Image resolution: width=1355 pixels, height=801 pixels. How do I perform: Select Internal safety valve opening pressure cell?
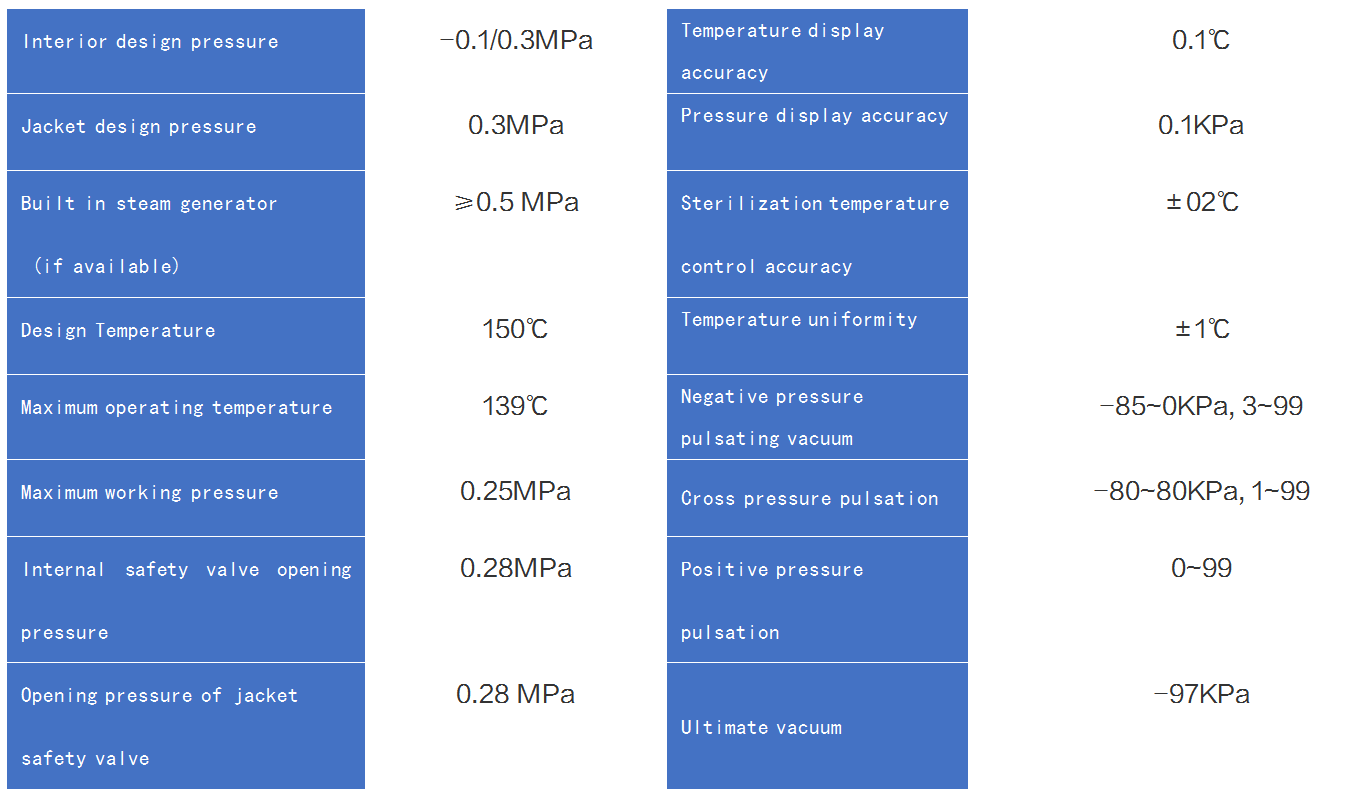[x=186, y=600]
